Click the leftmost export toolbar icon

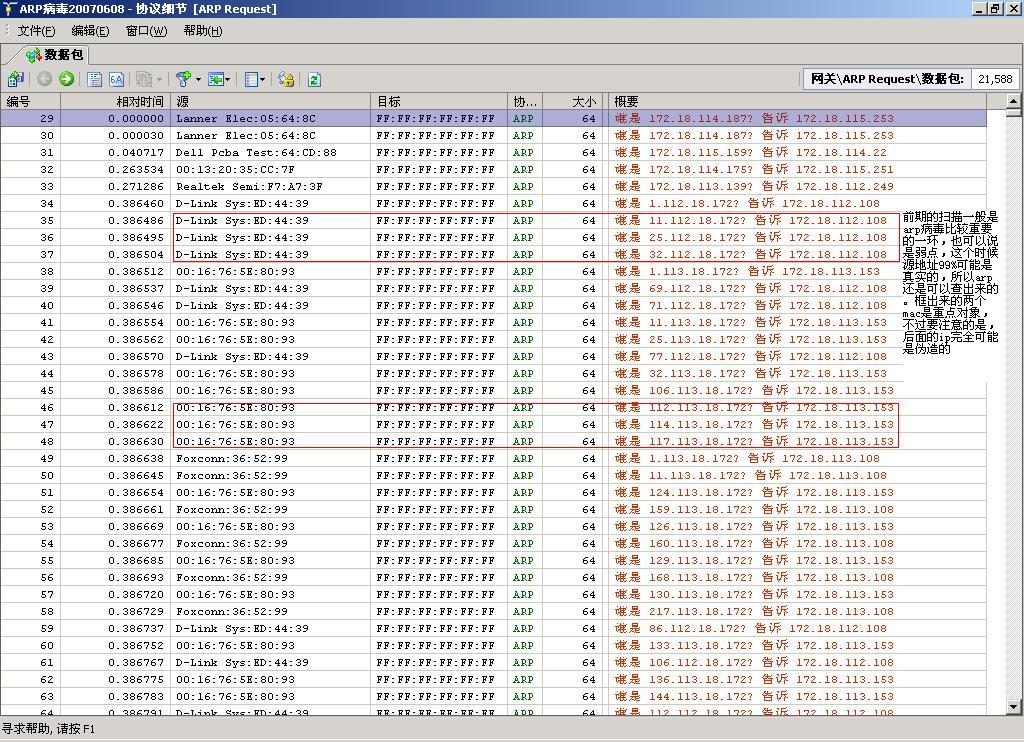(15, 79)
